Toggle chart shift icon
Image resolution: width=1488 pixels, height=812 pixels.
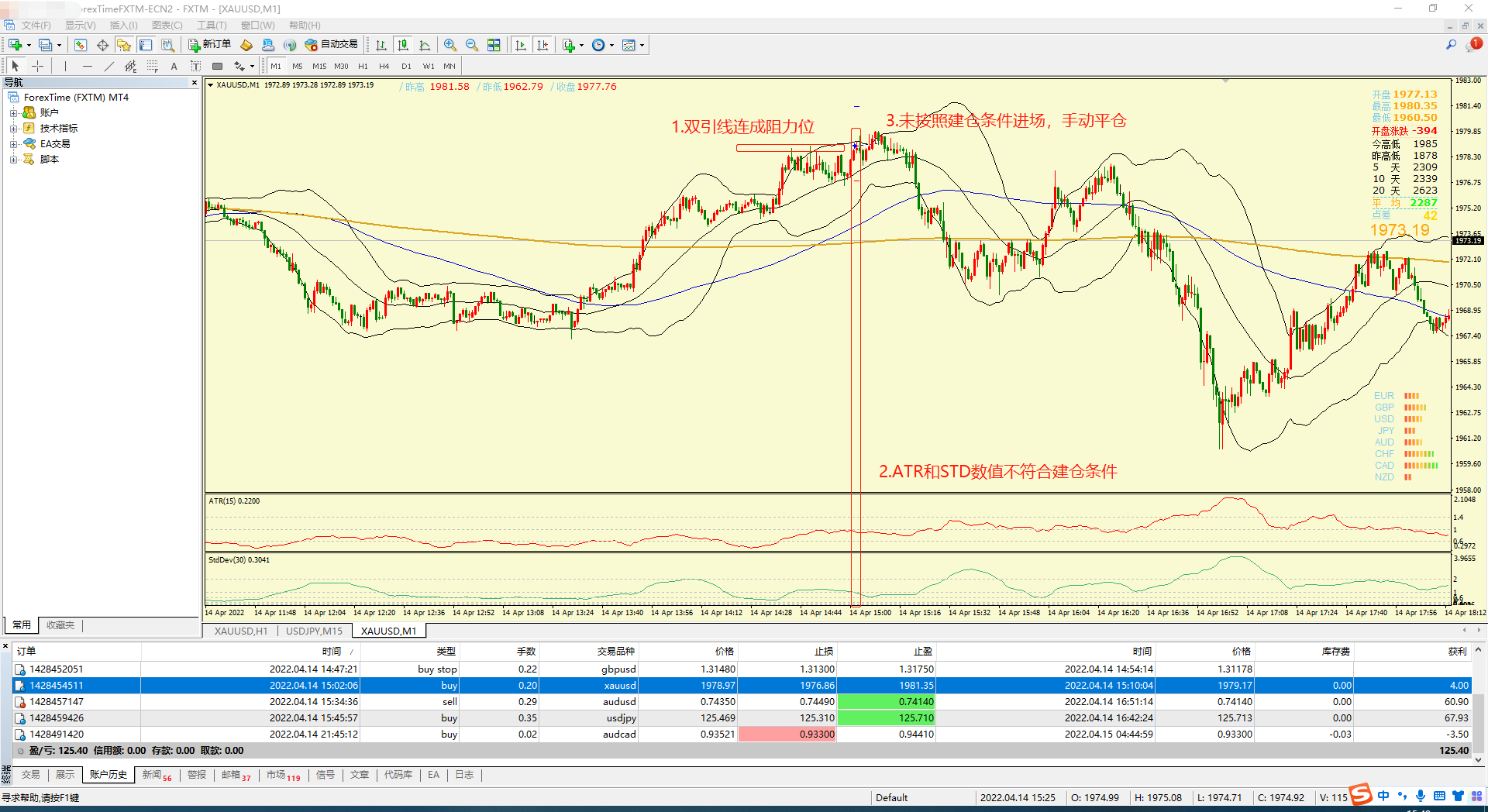point(542,45)
